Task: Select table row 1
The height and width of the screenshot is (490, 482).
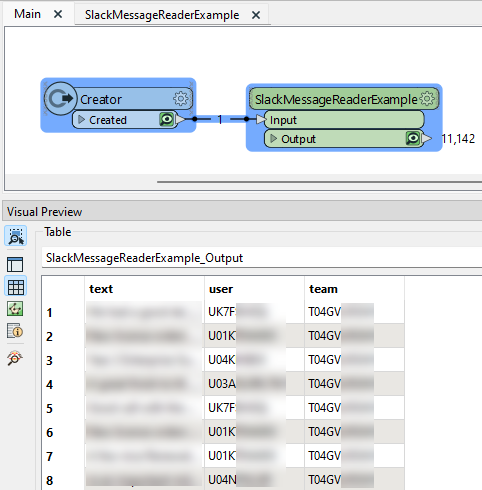Action: click(49, 312)
